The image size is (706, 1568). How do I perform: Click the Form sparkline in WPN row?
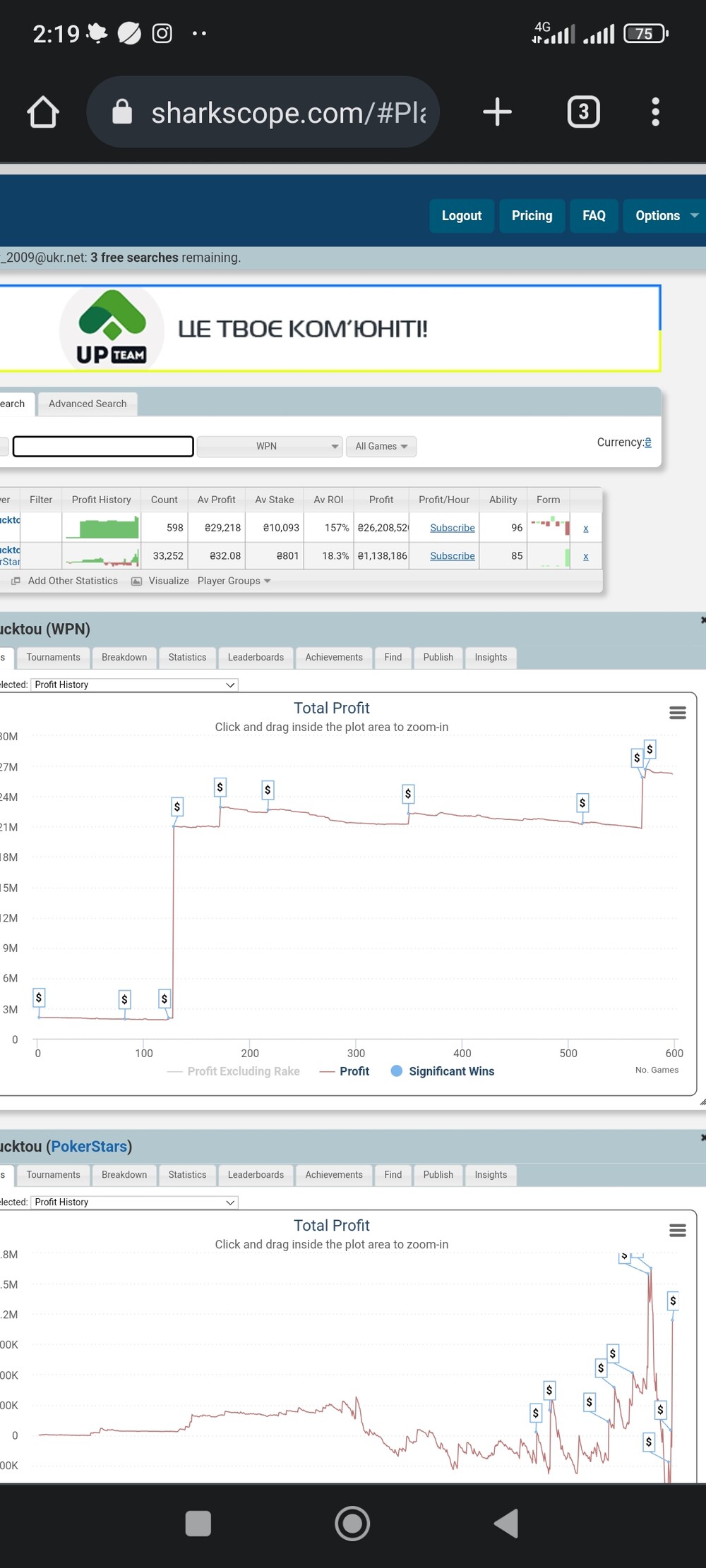pos(550,527)
